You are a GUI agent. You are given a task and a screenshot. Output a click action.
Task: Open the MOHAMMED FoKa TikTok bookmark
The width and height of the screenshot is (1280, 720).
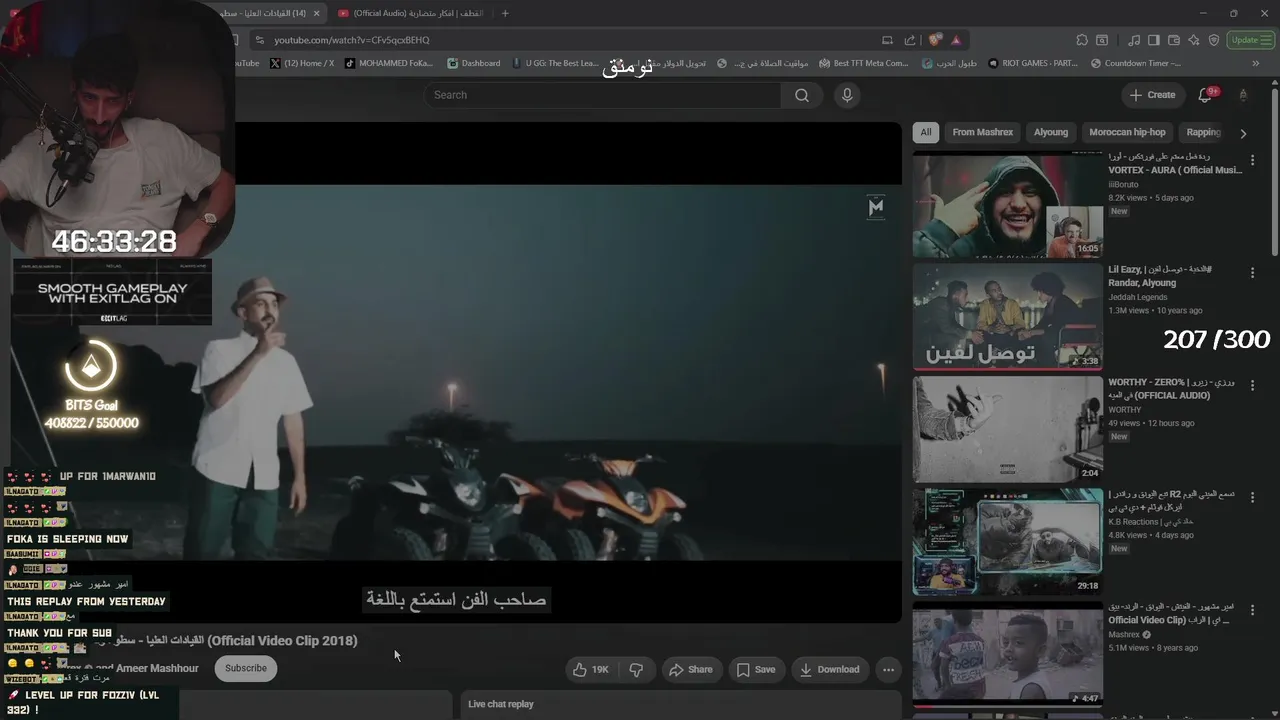click(x=389, y=63)
